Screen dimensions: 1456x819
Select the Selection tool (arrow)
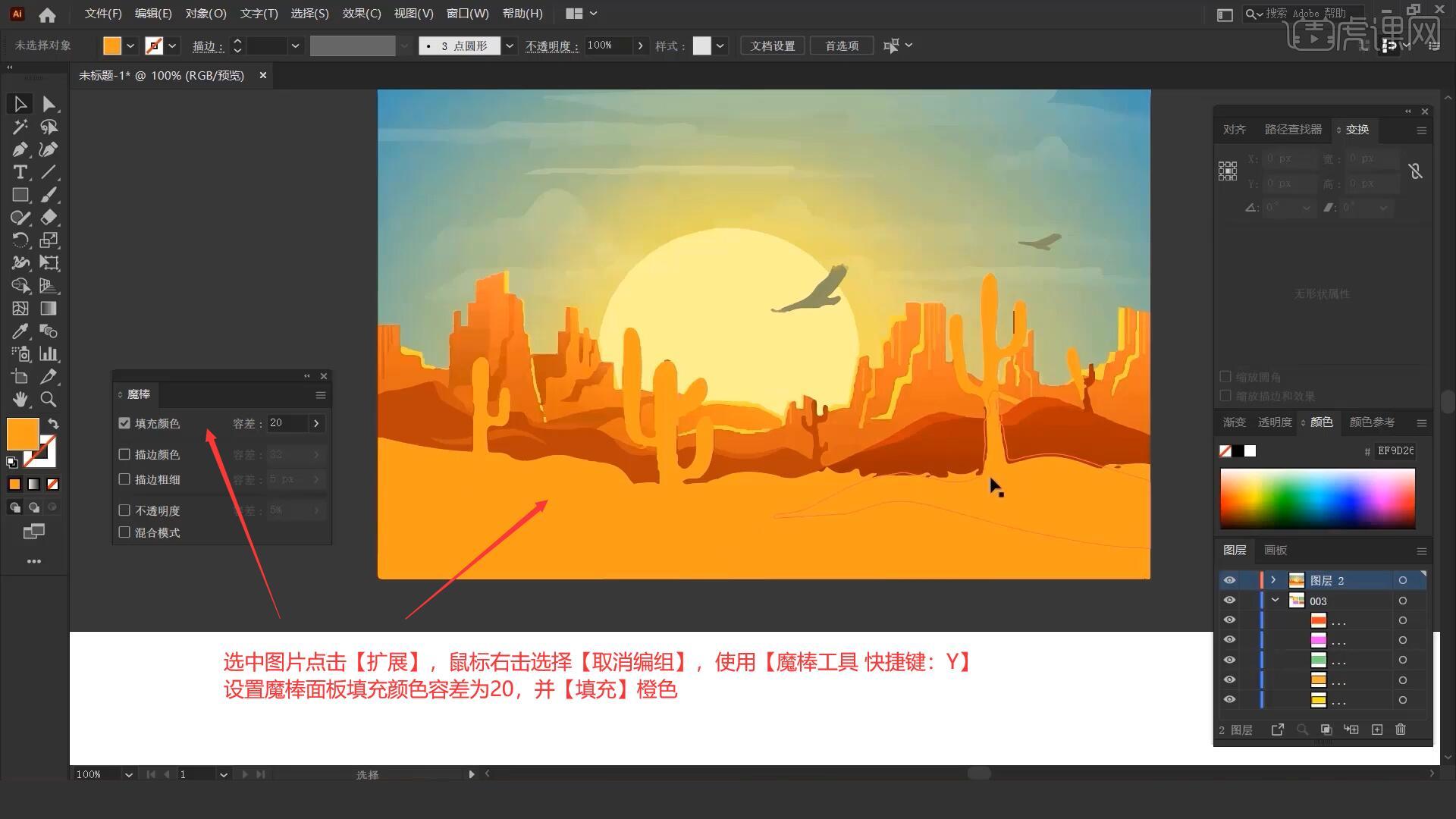(18, 103)
